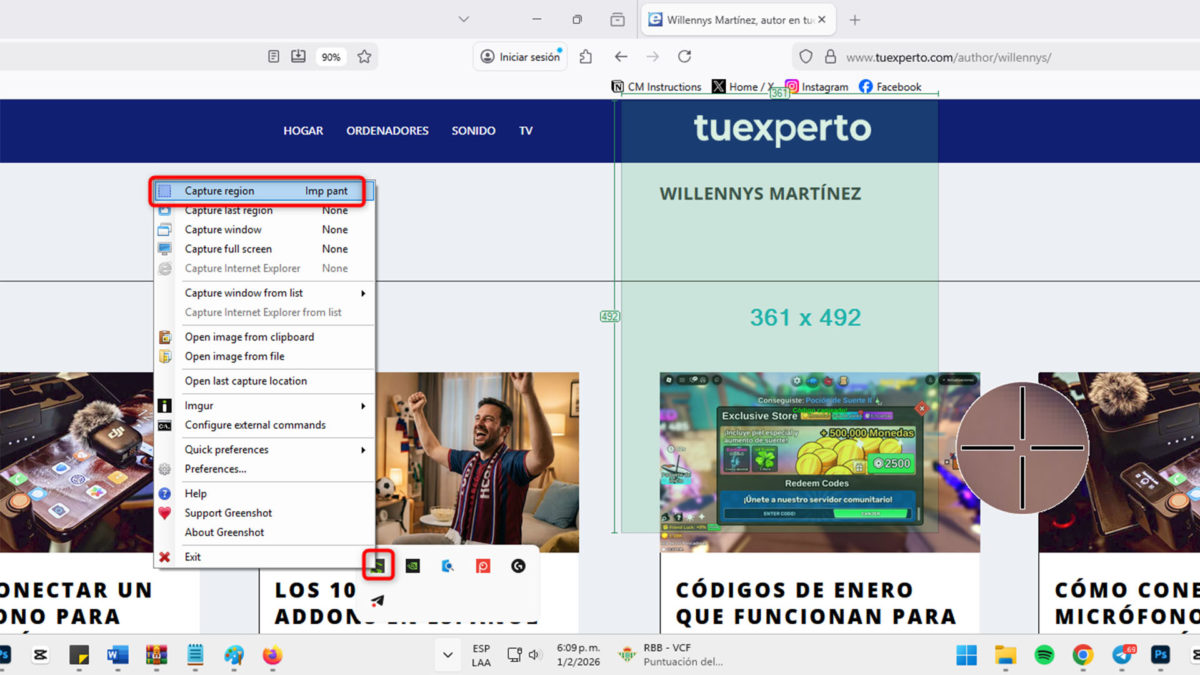Viewport: 1200px width, 675px height.
Task: Click the download/save page icon
Action: pos(298,57)
